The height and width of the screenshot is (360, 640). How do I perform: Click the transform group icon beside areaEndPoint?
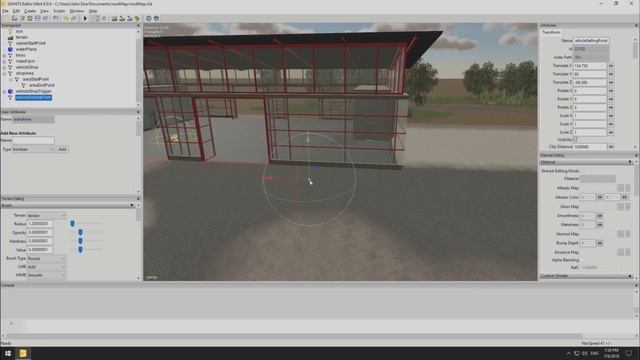tap(24, 85)
